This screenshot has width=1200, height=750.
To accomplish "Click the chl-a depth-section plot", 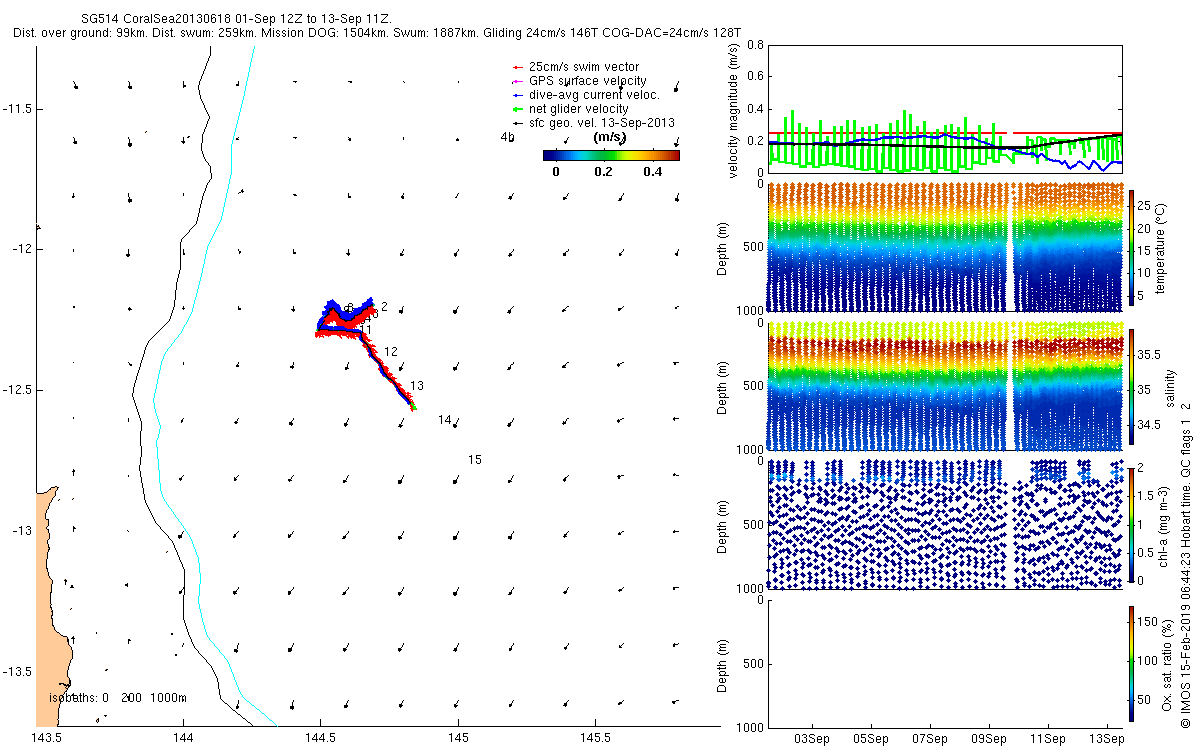I will [x=944, y=525].
